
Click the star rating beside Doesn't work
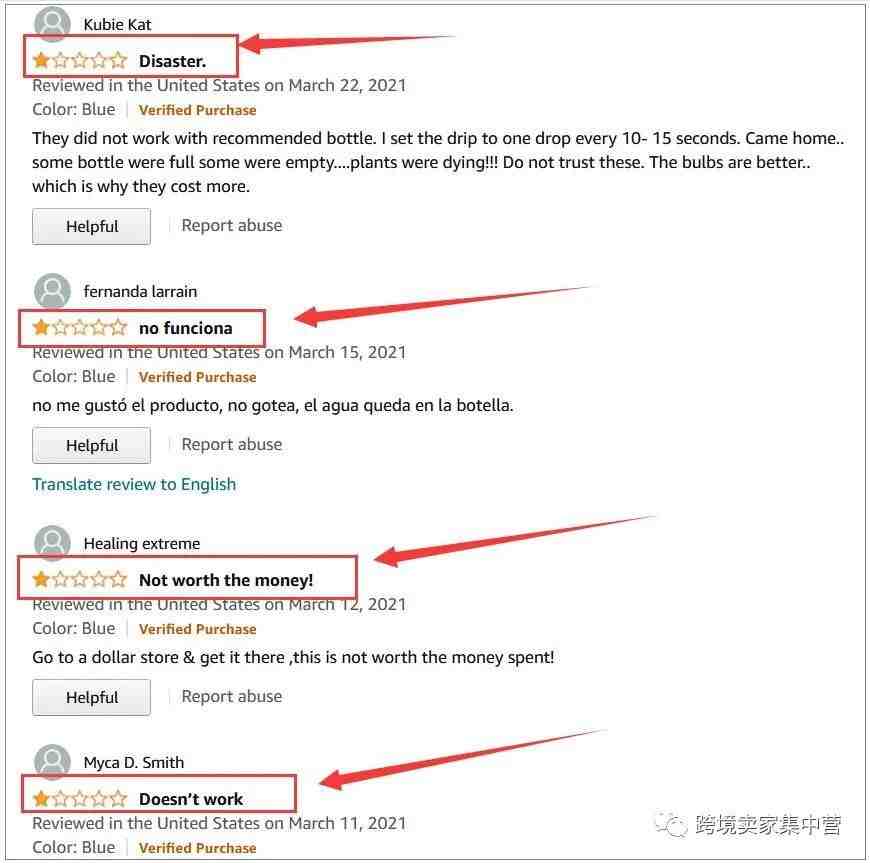(80, 799)
